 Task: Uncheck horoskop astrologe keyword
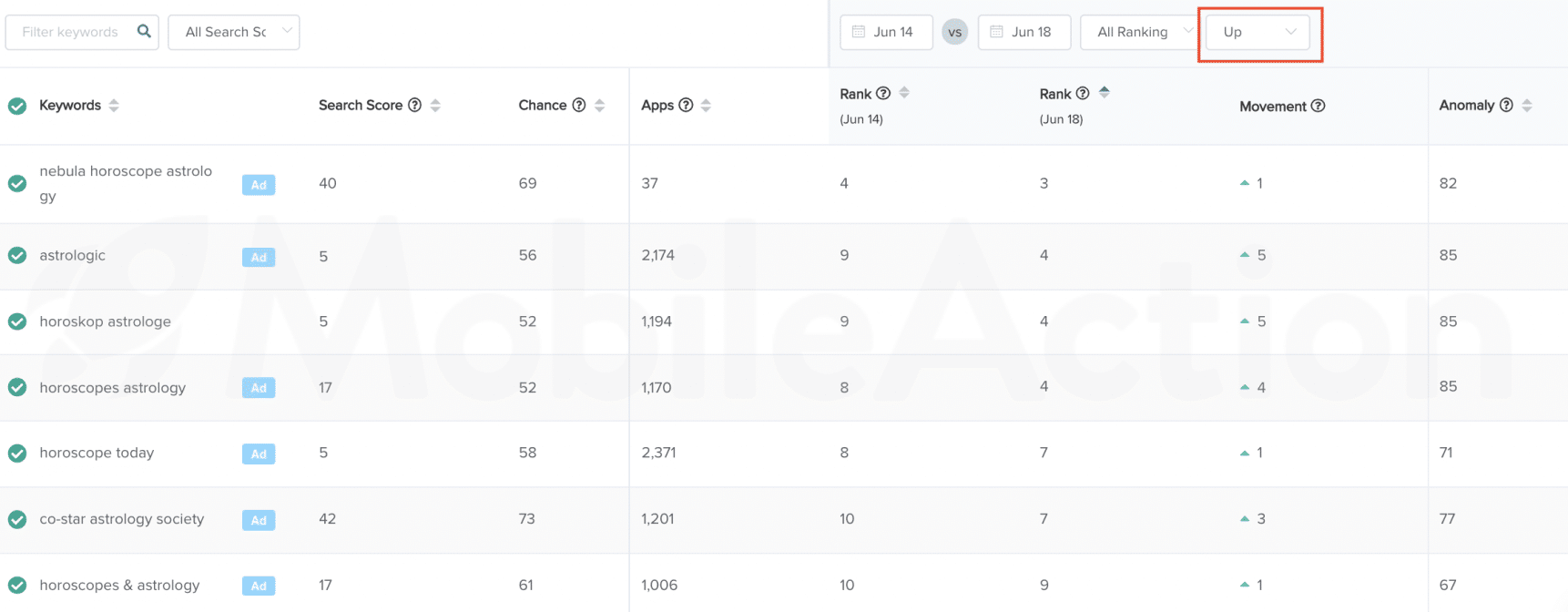pos(17,321)
